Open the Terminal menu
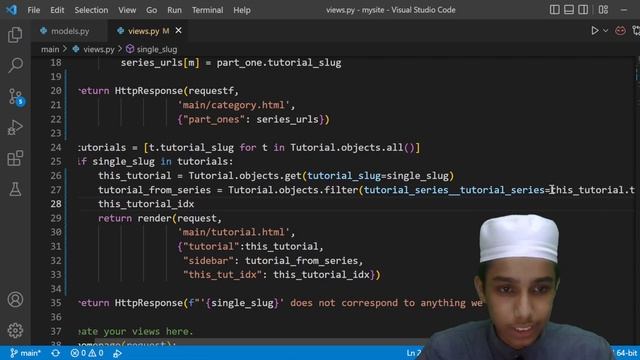 click(207, 10)
